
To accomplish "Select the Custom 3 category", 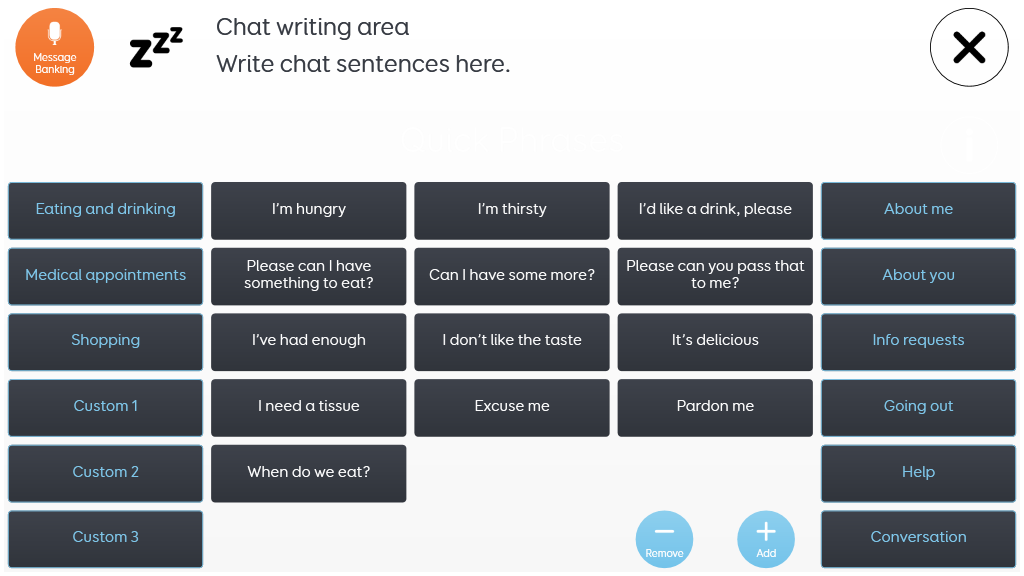I will [106, 538].
